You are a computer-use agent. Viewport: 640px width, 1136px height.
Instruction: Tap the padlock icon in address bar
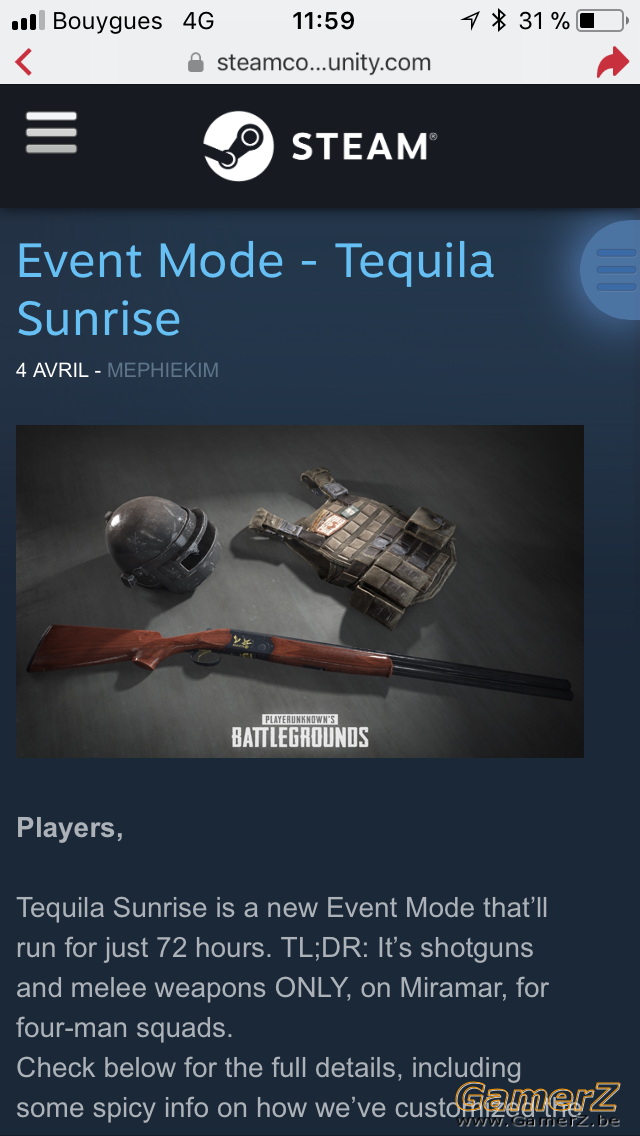tap(196, 62)
